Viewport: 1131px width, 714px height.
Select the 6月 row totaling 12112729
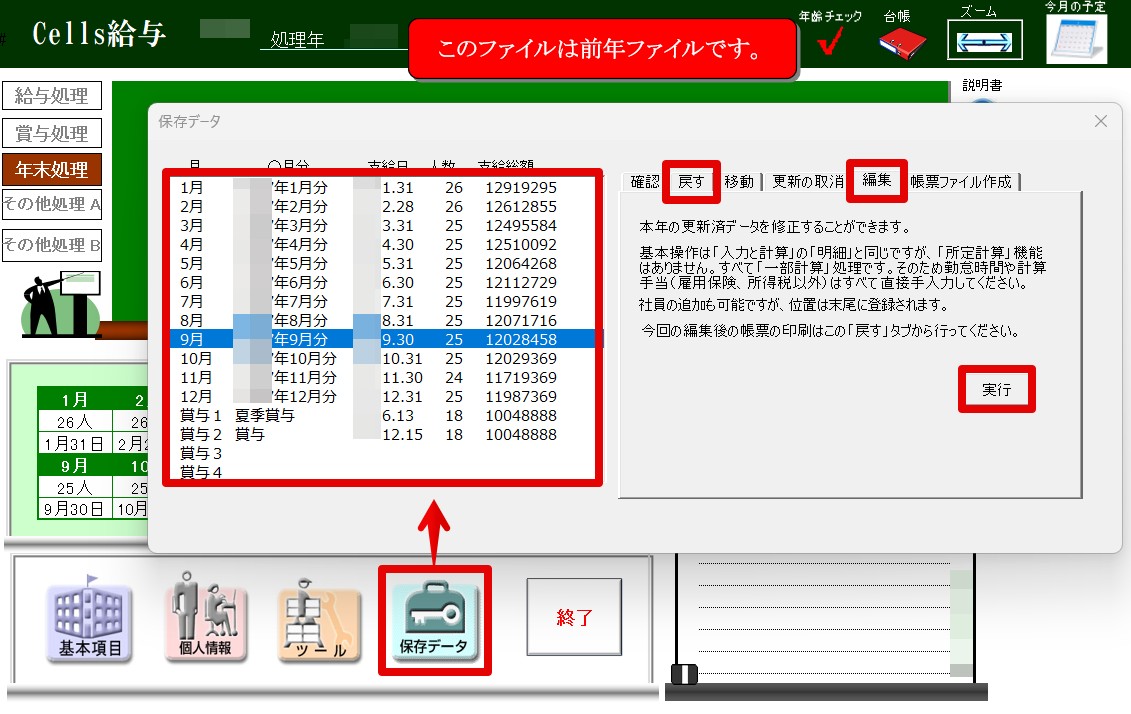[382, 283]
